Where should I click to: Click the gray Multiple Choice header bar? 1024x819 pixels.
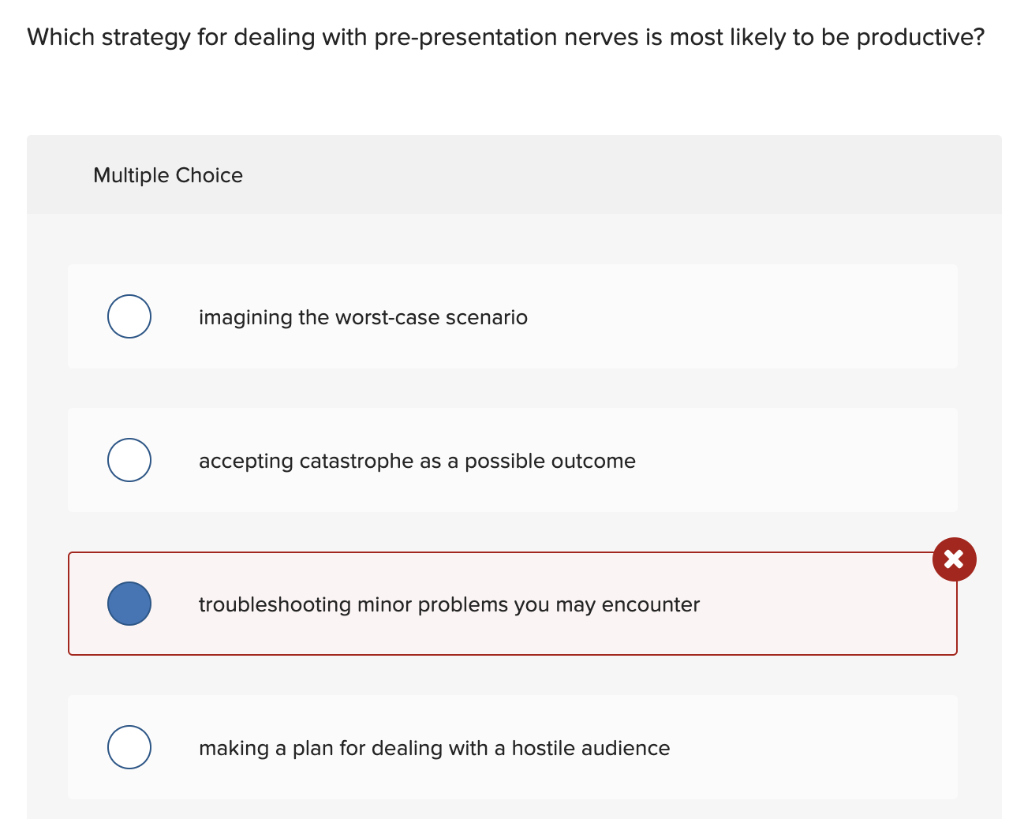pyautogui.click(x=512, y=174)
